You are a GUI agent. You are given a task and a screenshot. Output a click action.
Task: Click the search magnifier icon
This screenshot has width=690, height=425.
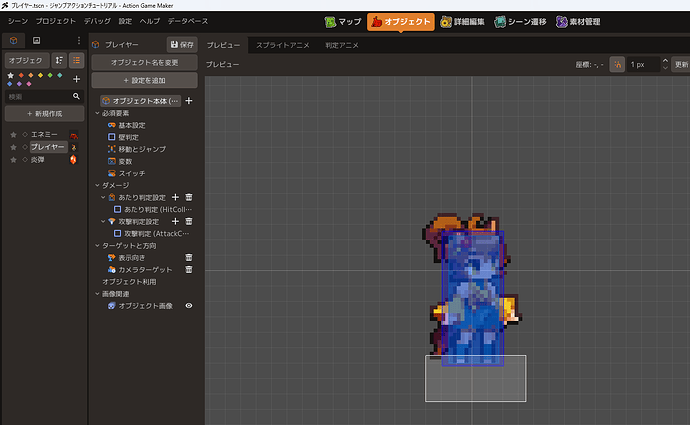(x=76, y=96)
